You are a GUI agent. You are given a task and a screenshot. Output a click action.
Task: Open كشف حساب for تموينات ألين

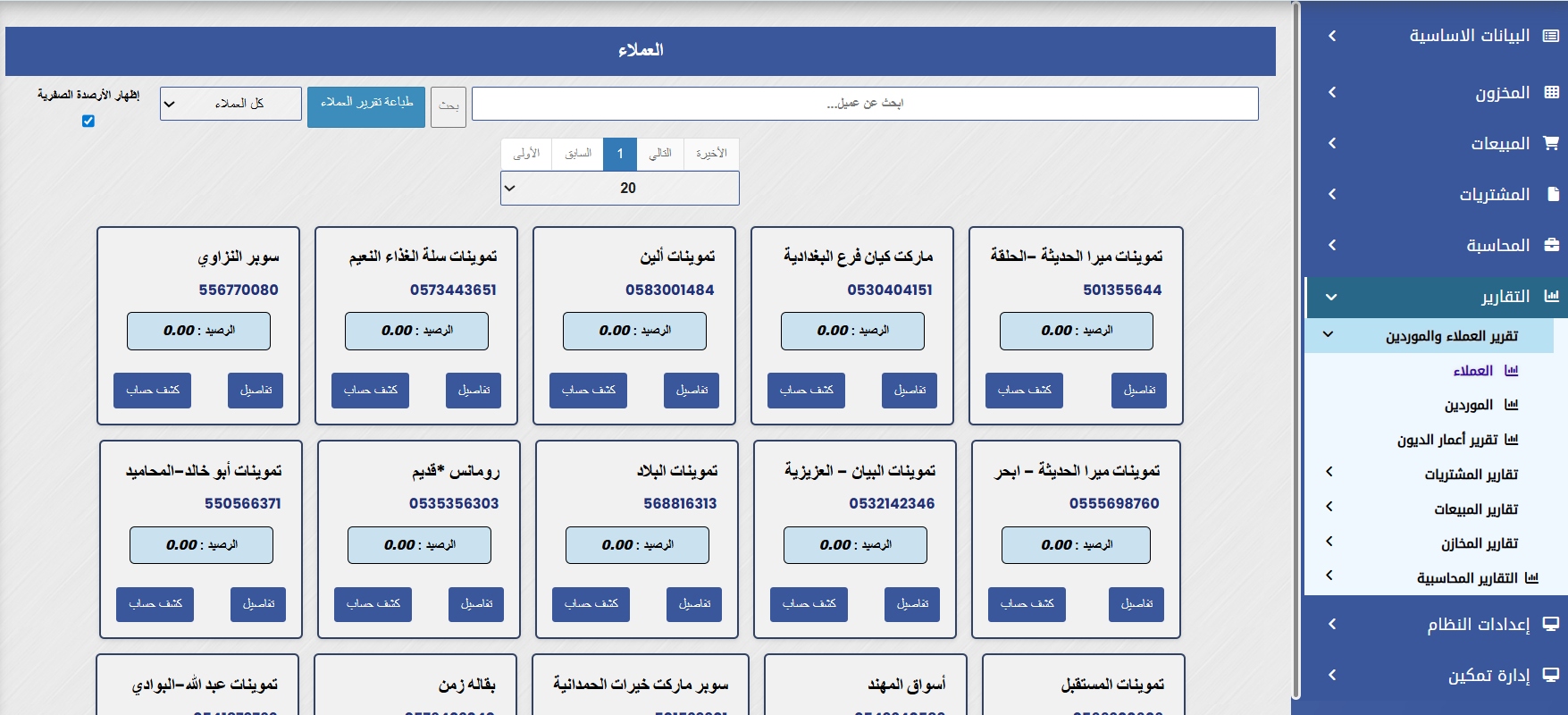[x=588, y=391]
